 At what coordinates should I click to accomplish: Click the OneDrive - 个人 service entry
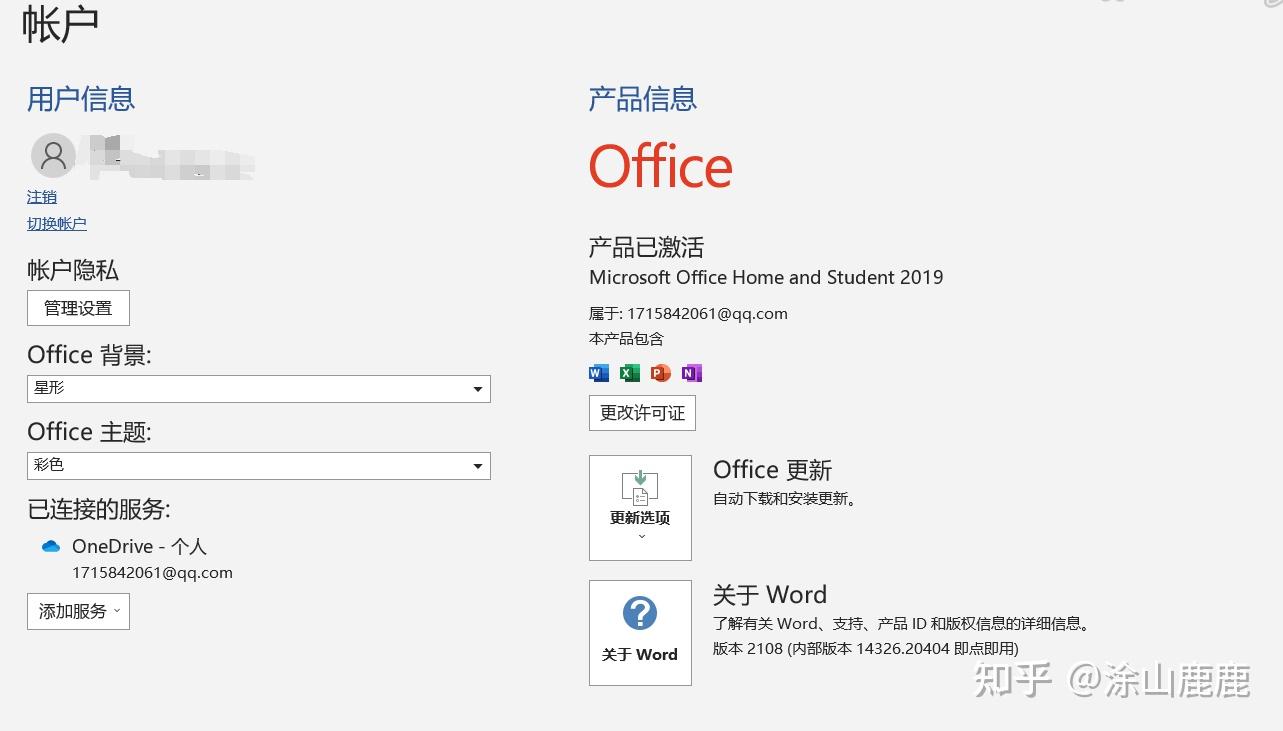coord(139,547)
